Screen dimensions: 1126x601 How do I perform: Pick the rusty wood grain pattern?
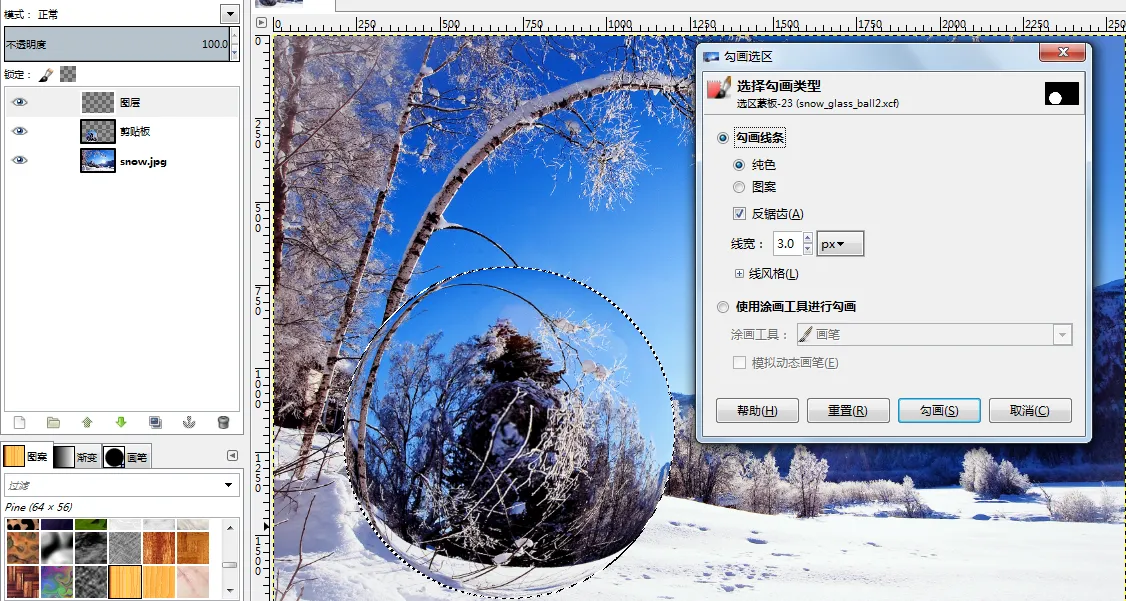click(159, 548)
